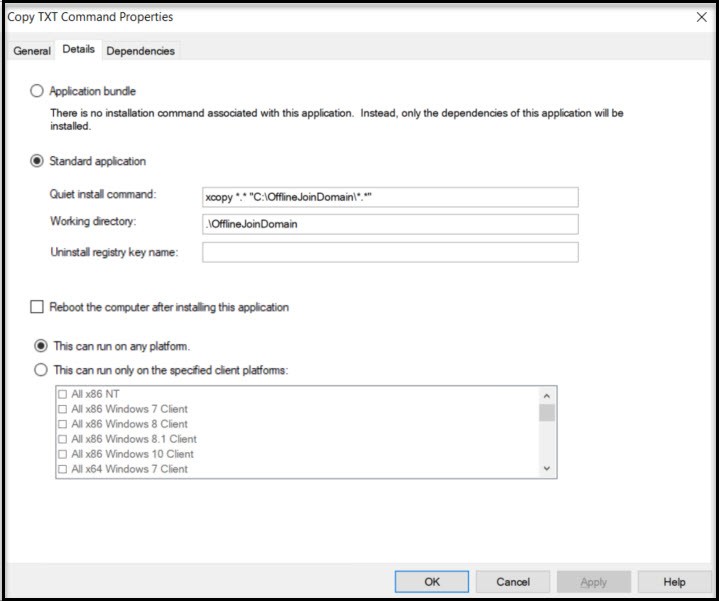
Task: Select run only on specified client platforms
Action: (x=41, y=369)
